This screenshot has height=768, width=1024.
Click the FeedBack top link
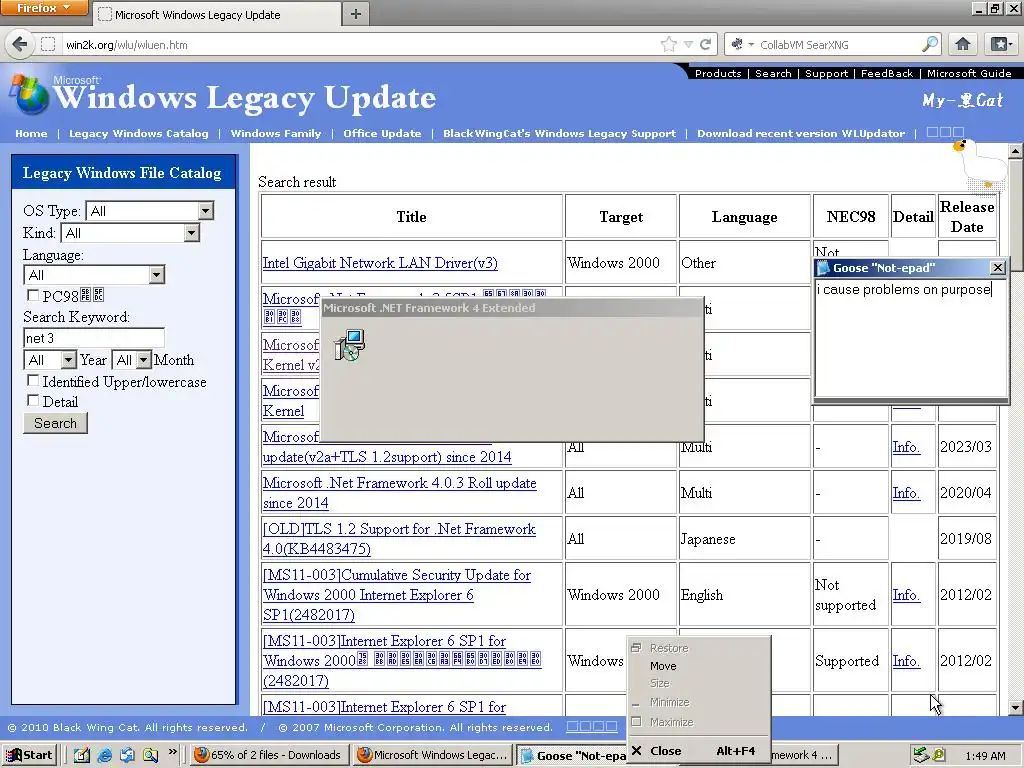point(887,73)
